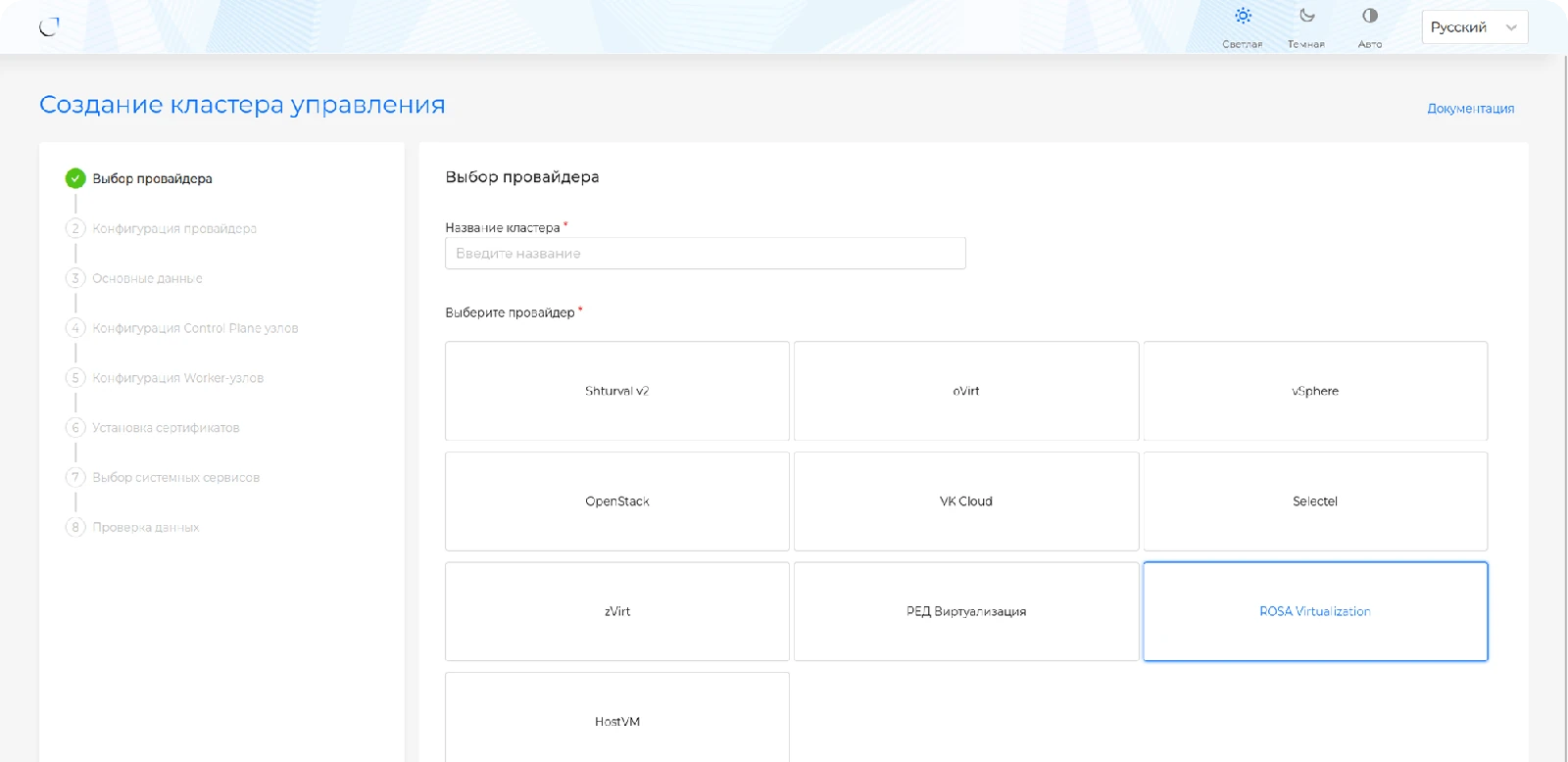Click the Выберите провайдер label
The height and width of the screenshot is (762, 1568).
(x=510, y=313)
